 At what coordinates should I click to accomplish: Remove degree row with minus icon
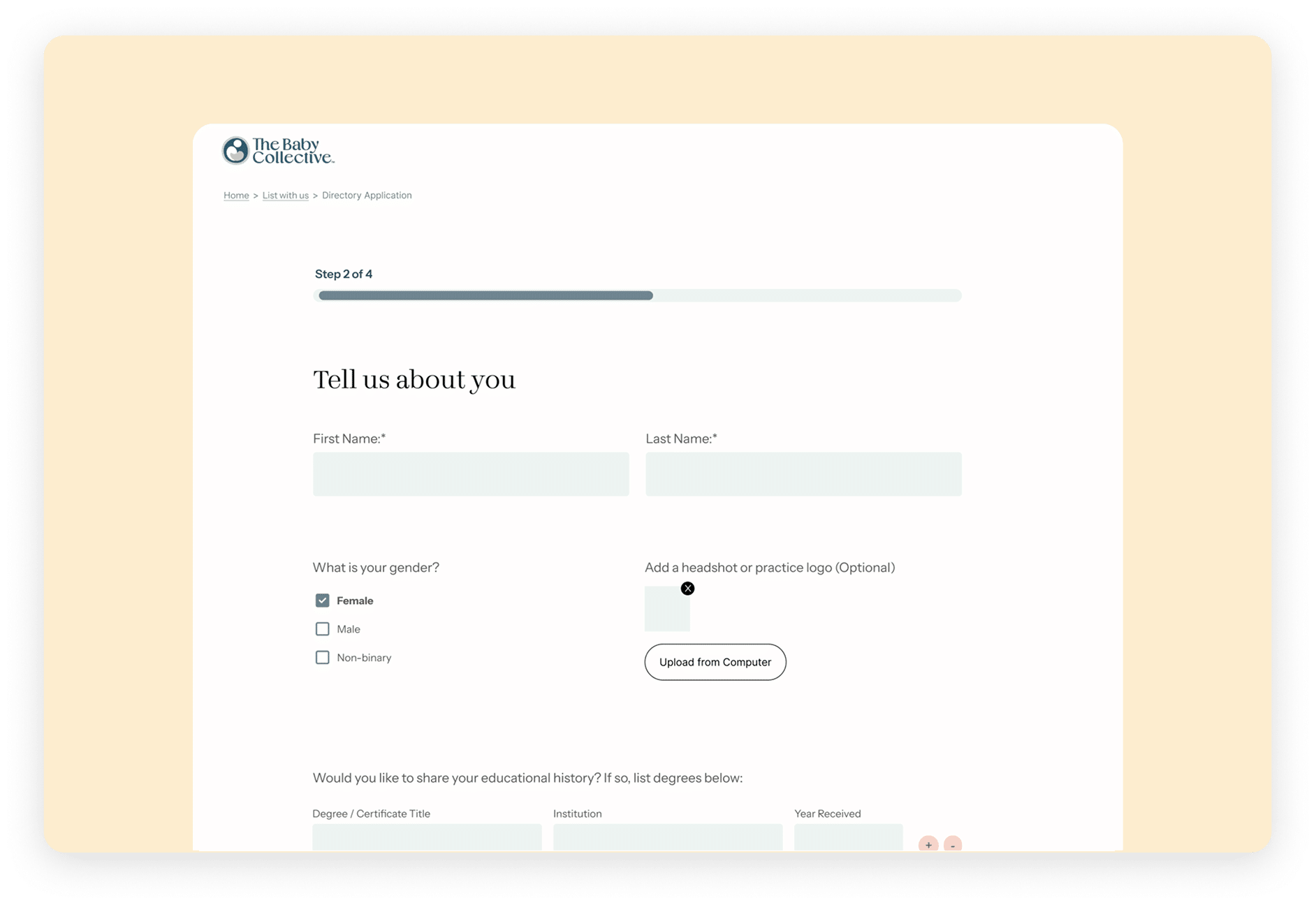pyautogui.click(x=952, y=844)
